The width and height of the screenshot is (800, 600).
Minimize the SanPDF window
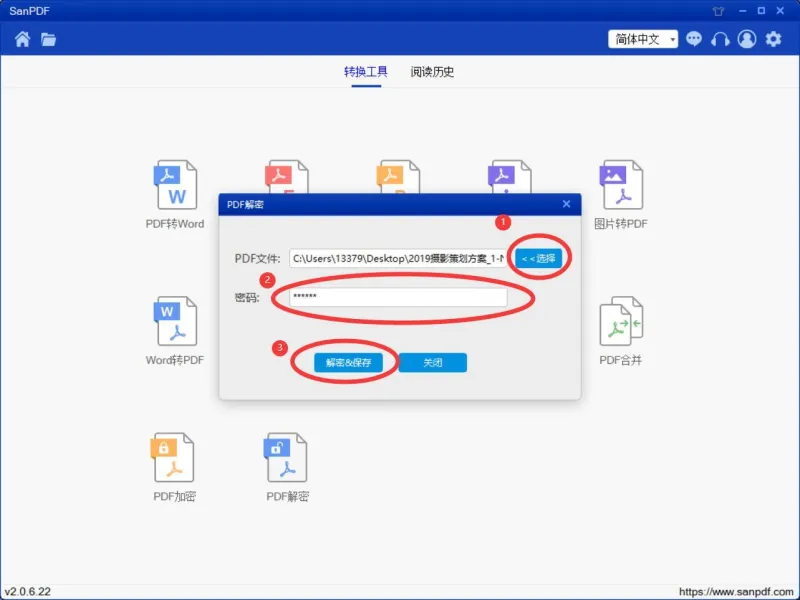742,11
